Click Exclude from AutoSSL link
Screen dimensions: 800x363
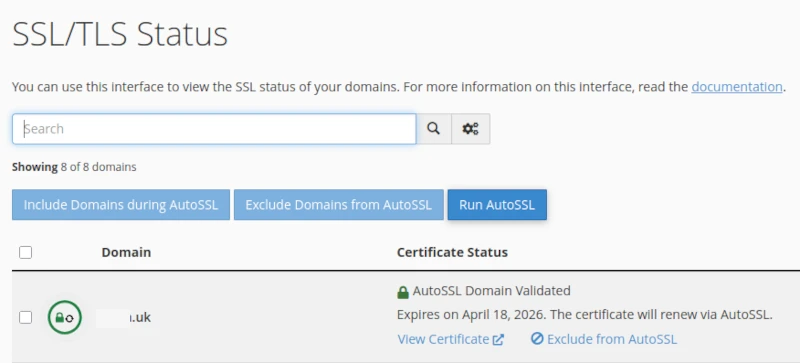click(604, 339)
